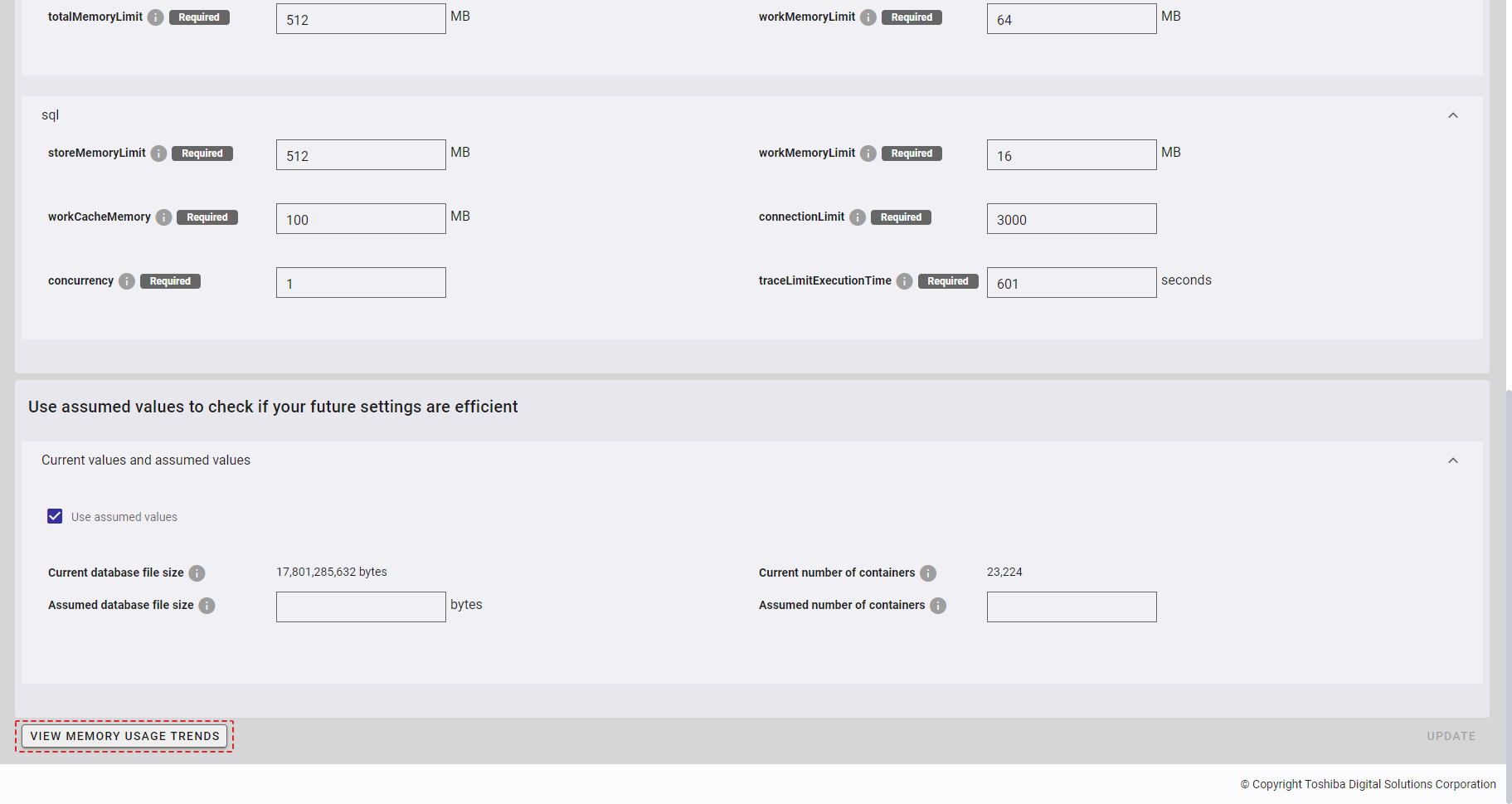Click info icon for Current number of containers

tap(928, 573)
